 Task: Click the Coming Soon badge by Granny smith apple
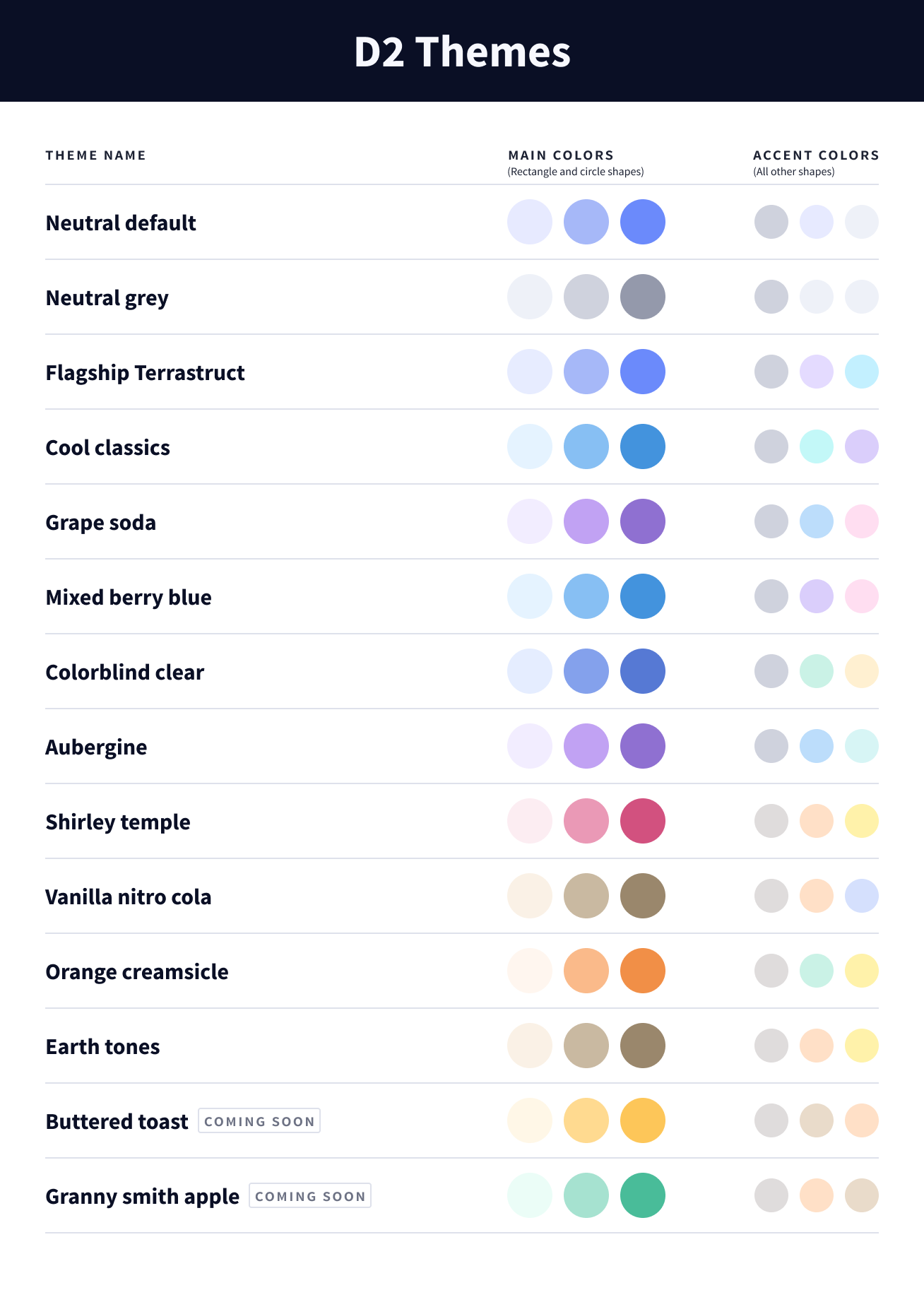[x=310, y=1196]
